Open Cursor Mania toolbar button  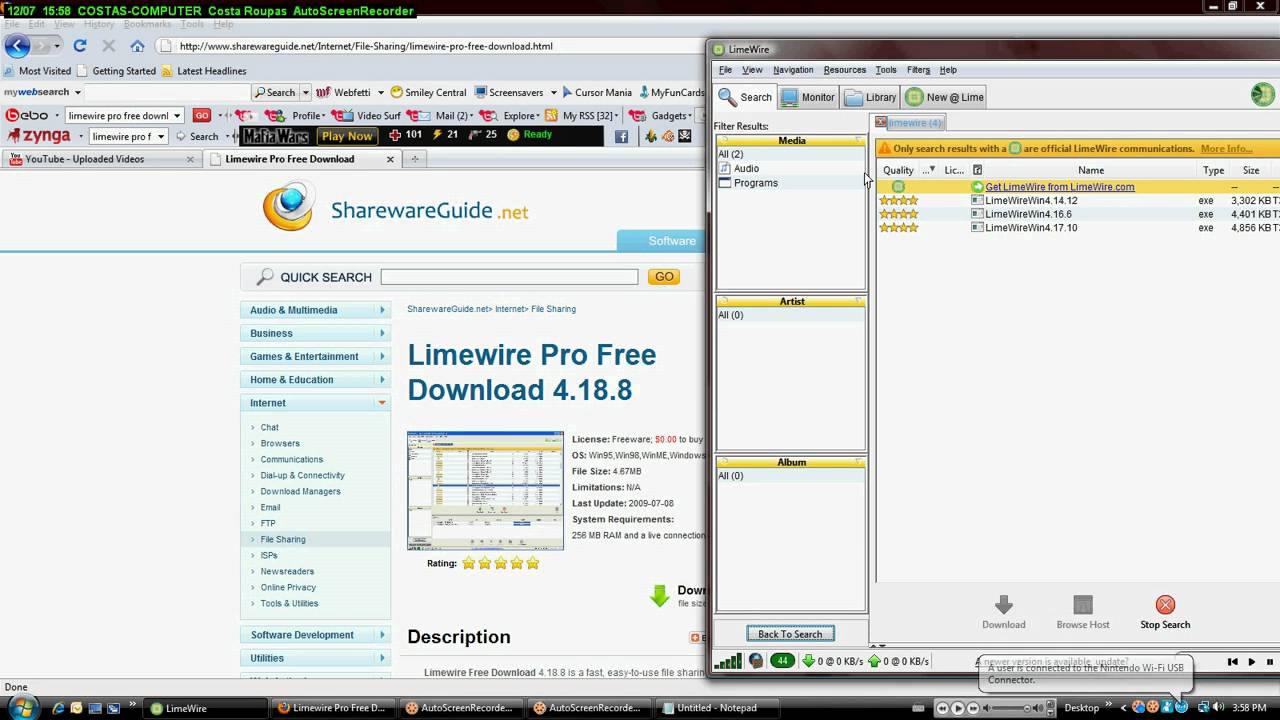(x=596, y=92)
